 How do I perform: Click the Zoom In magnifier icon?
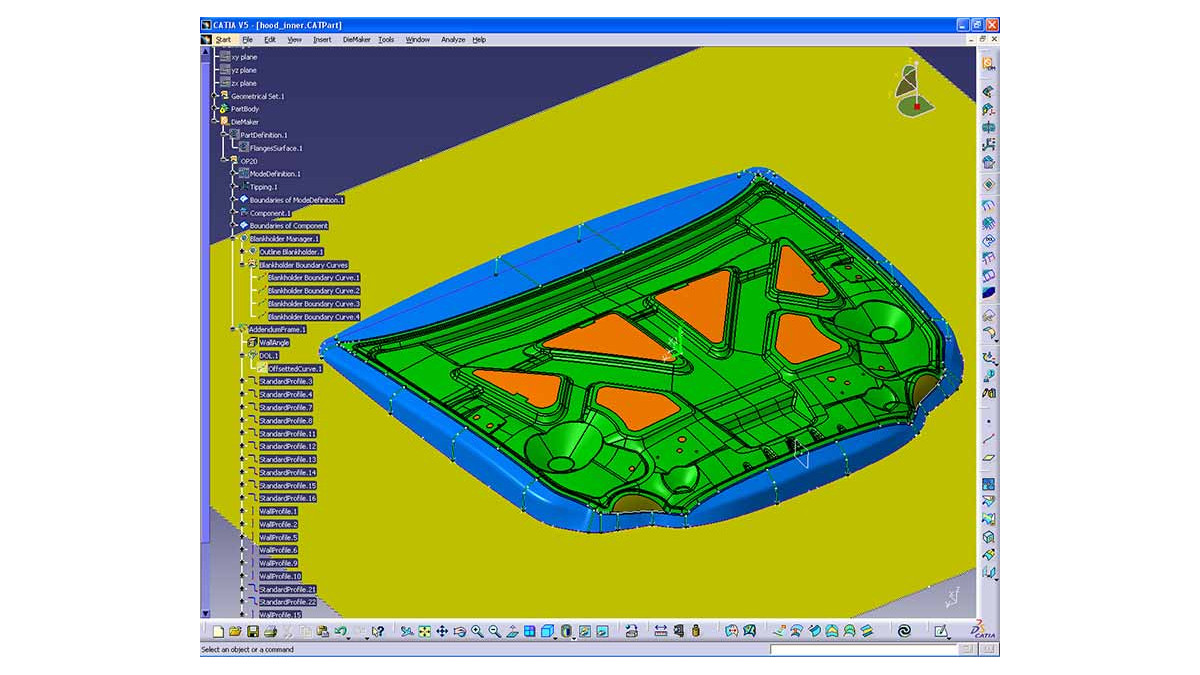coord(477,632)
